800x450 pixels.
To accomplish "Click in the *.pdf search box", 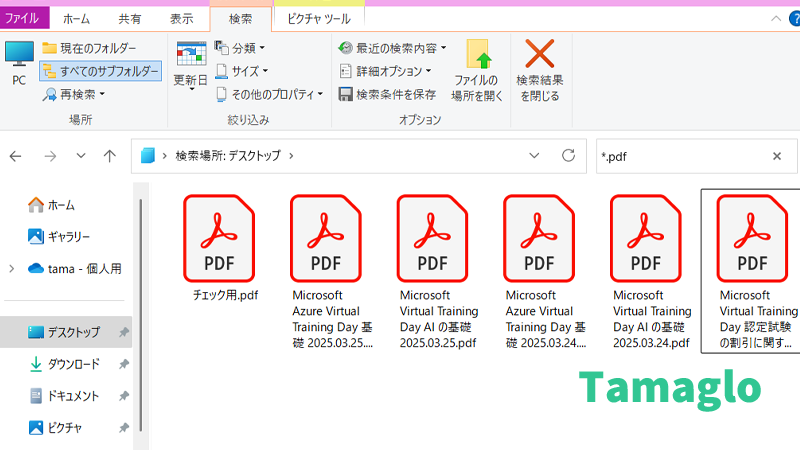I will [x=680, y=156].
